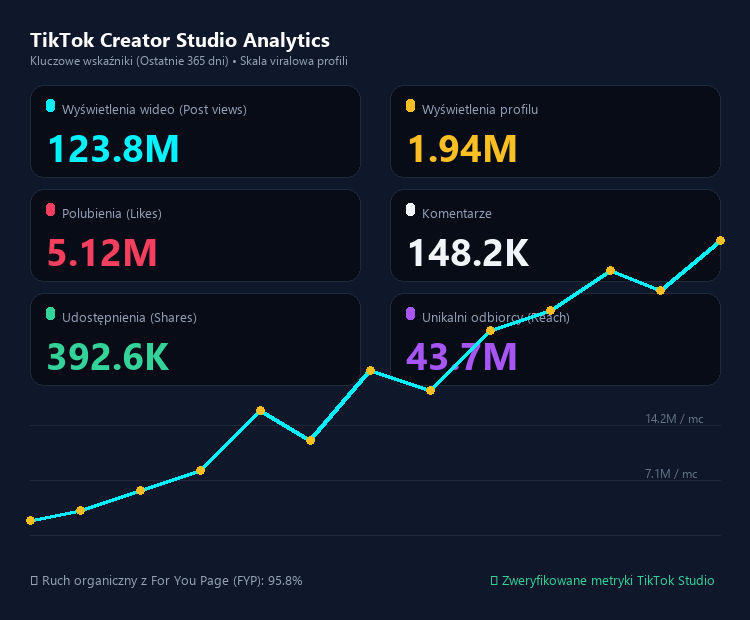Select the 392.6K shares value
This screenshot has height=620, width=750.
(x=108, y=357)
